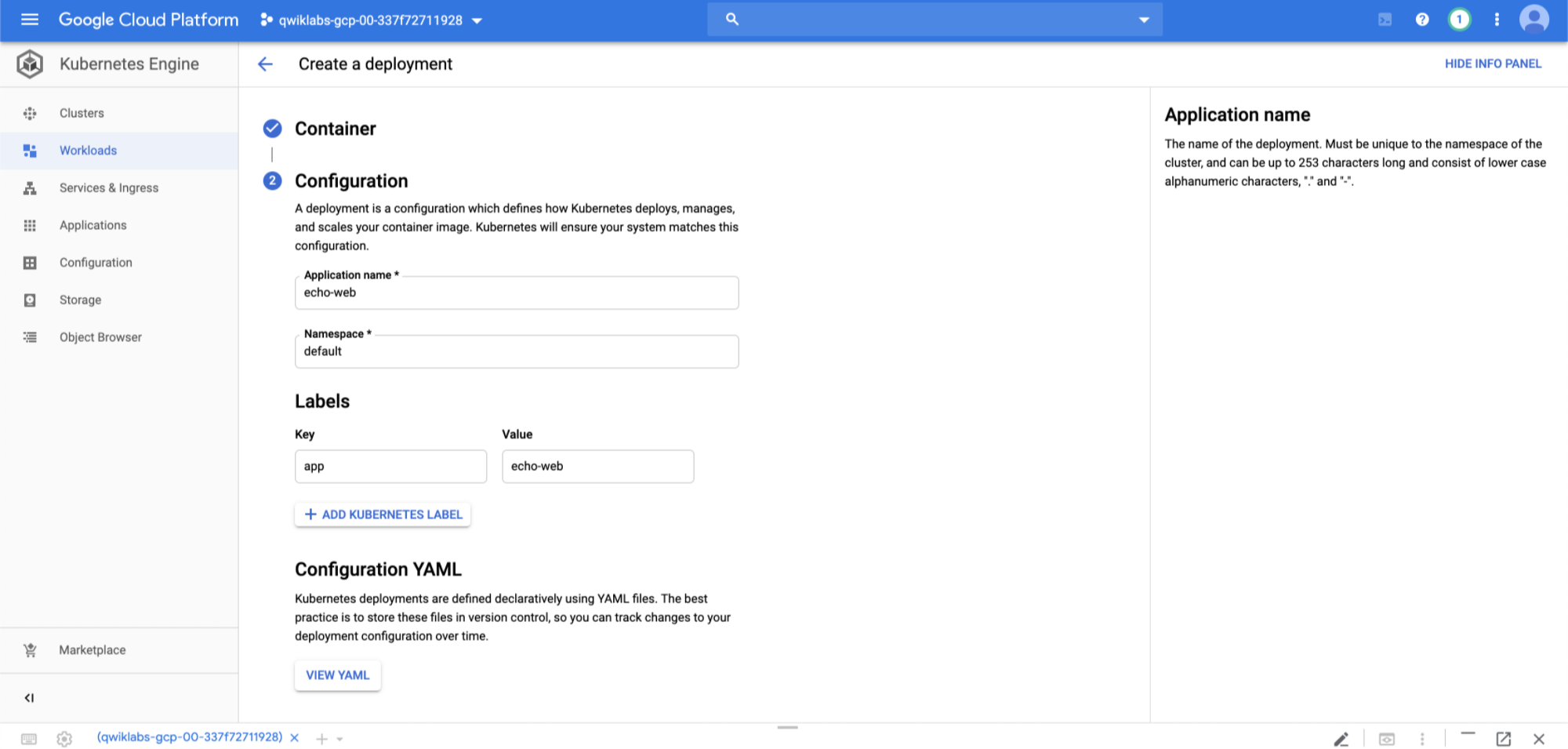Click the Workloads sidebar icon
1568x749 pixels.
[x=30, y=151]
